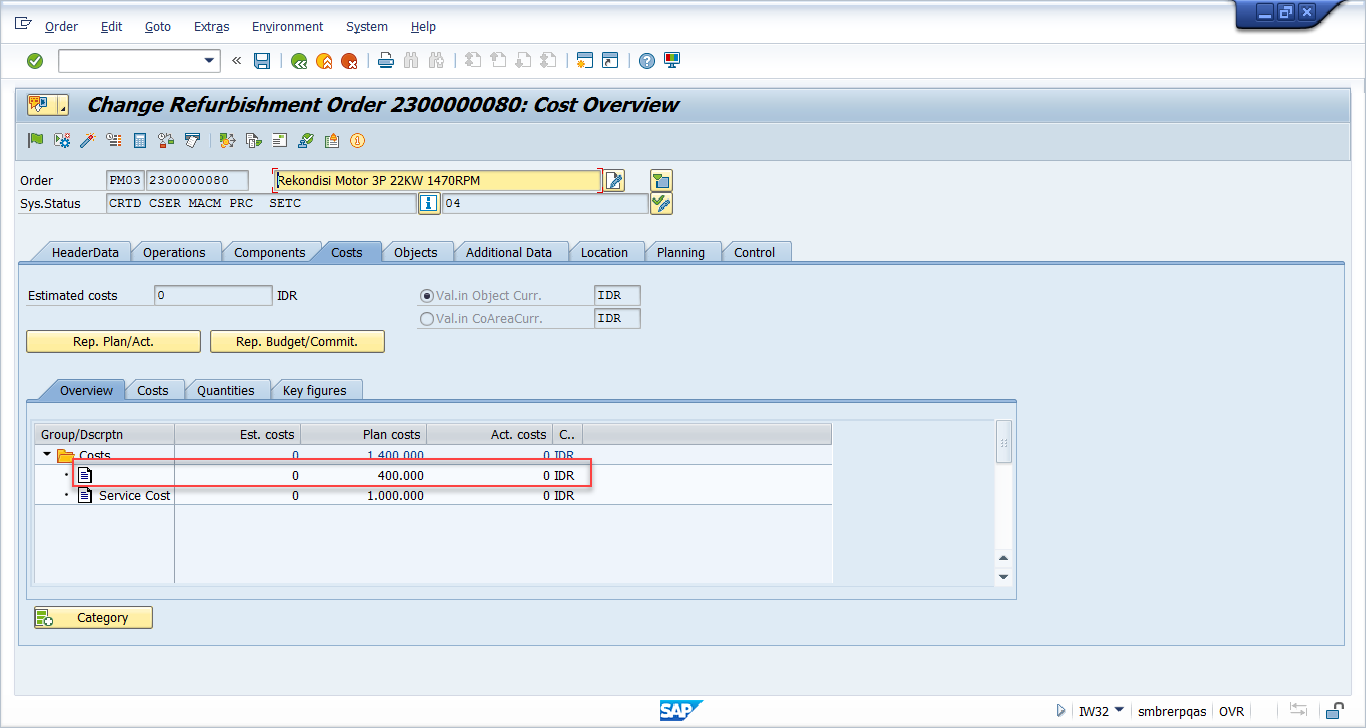Click the green Back arrow icon
The width and height of the screenshot is (1366, 728).
point(298,61)
